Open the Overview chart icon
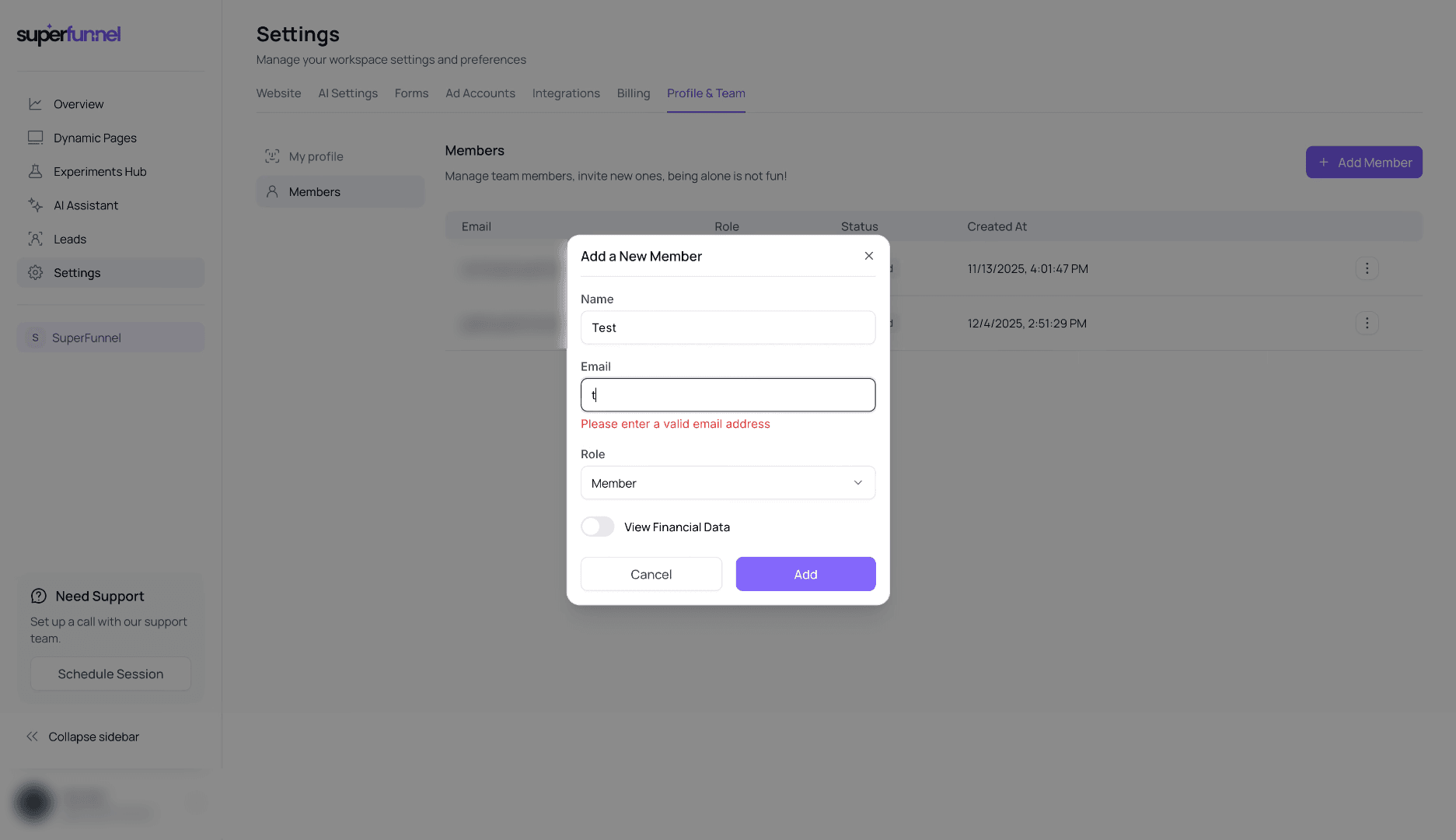1456x840 pixels. [35, 104]
